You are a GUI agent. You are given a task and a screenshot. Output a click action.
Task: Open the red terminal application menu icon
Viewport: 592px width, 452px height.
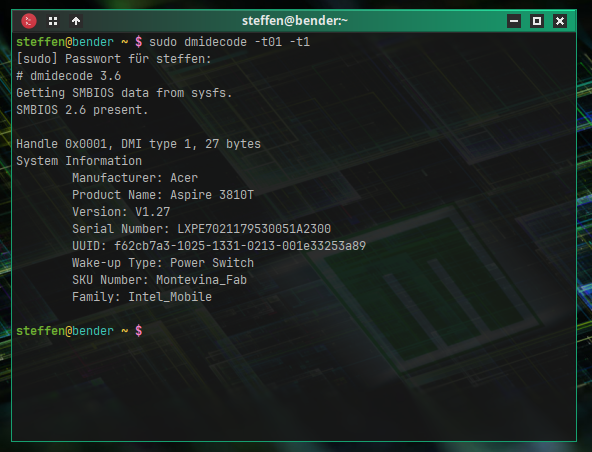(x=29, y=21)
